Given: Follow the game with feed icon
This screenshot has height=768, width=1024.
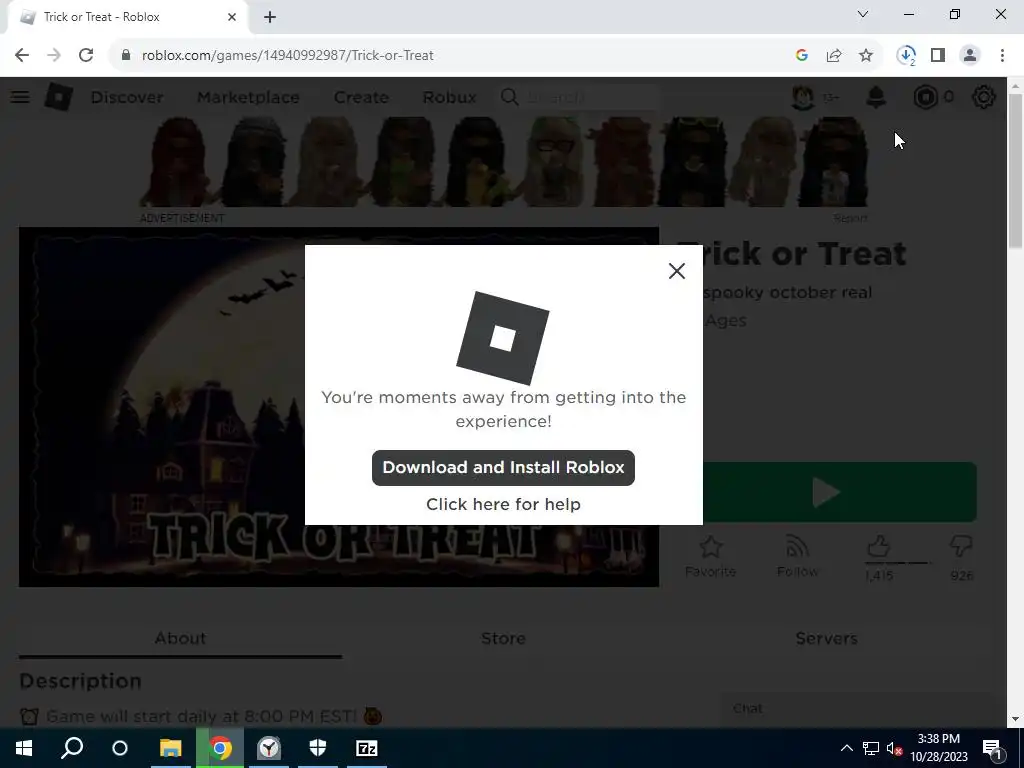Looking at the screenshot, I should 797,556.
